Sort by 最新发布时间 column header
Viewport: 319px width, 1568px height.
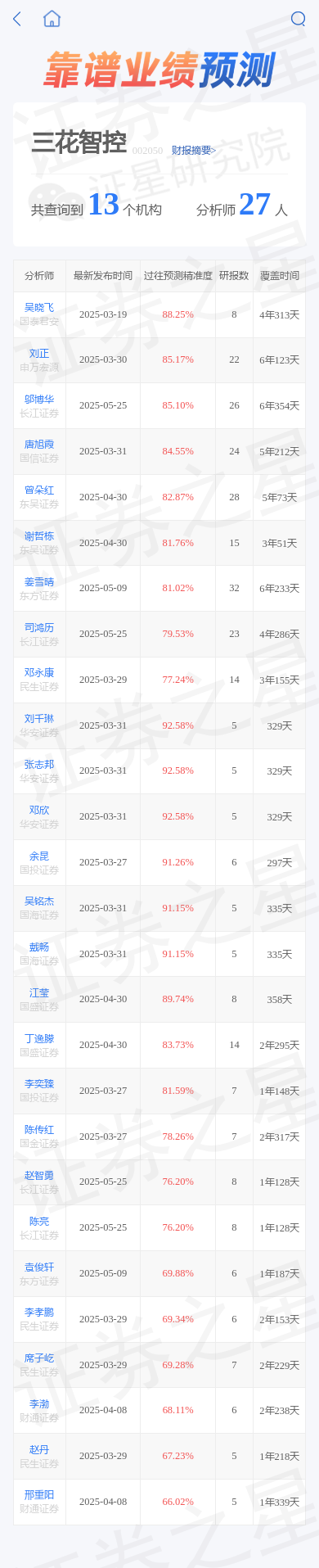coord(103,276)
